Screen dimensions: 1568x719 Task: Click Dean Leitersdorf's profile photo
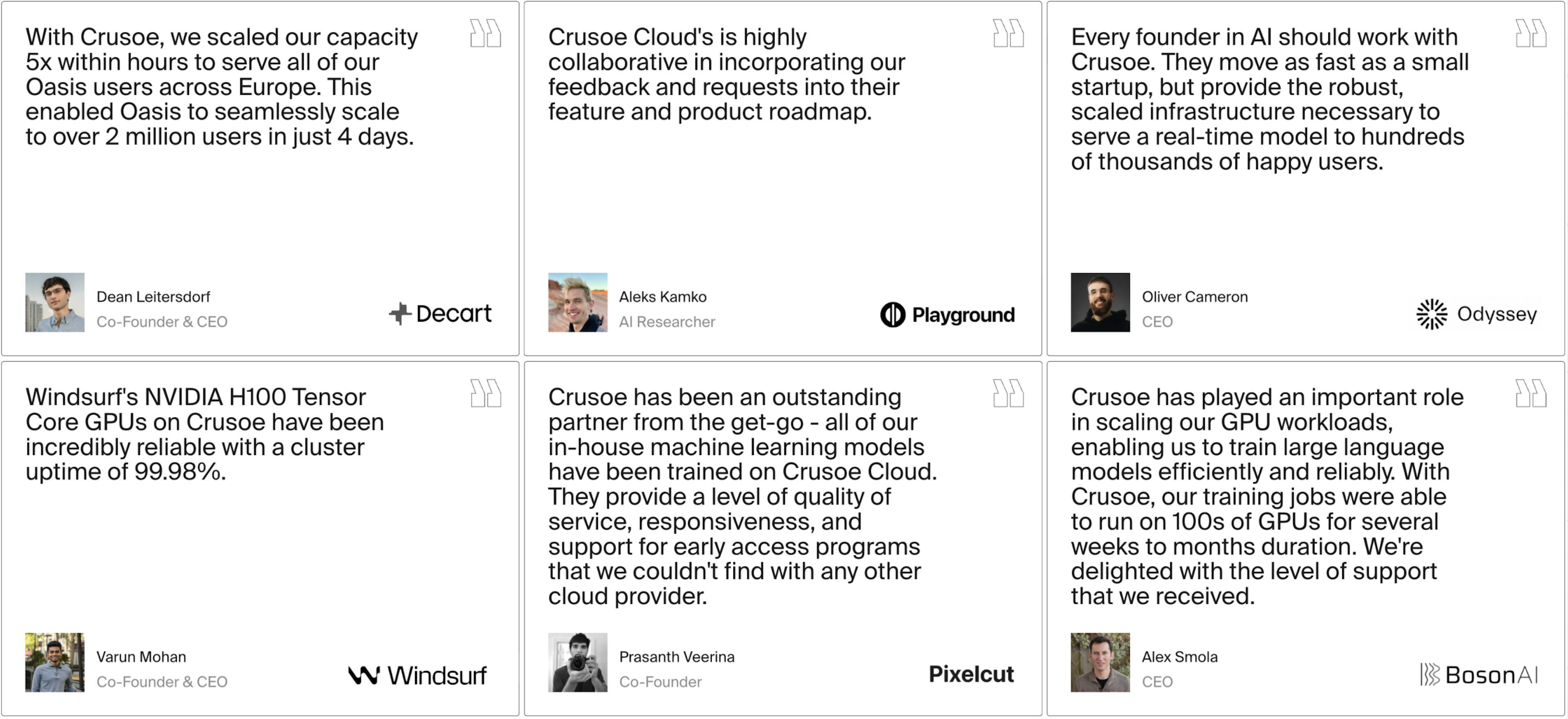55,302
